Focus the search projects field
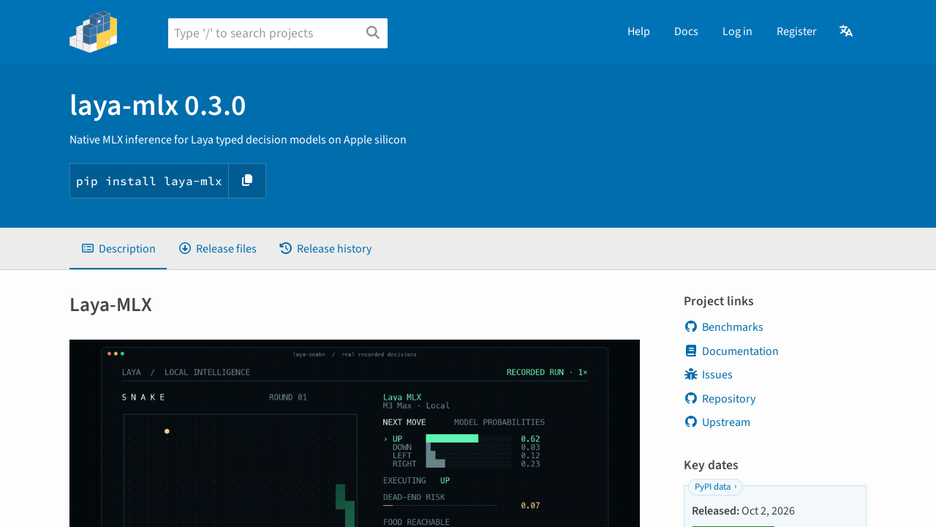The height and width of the screenshot is (527, 936). pyautogui.click(x=266, y=33)
